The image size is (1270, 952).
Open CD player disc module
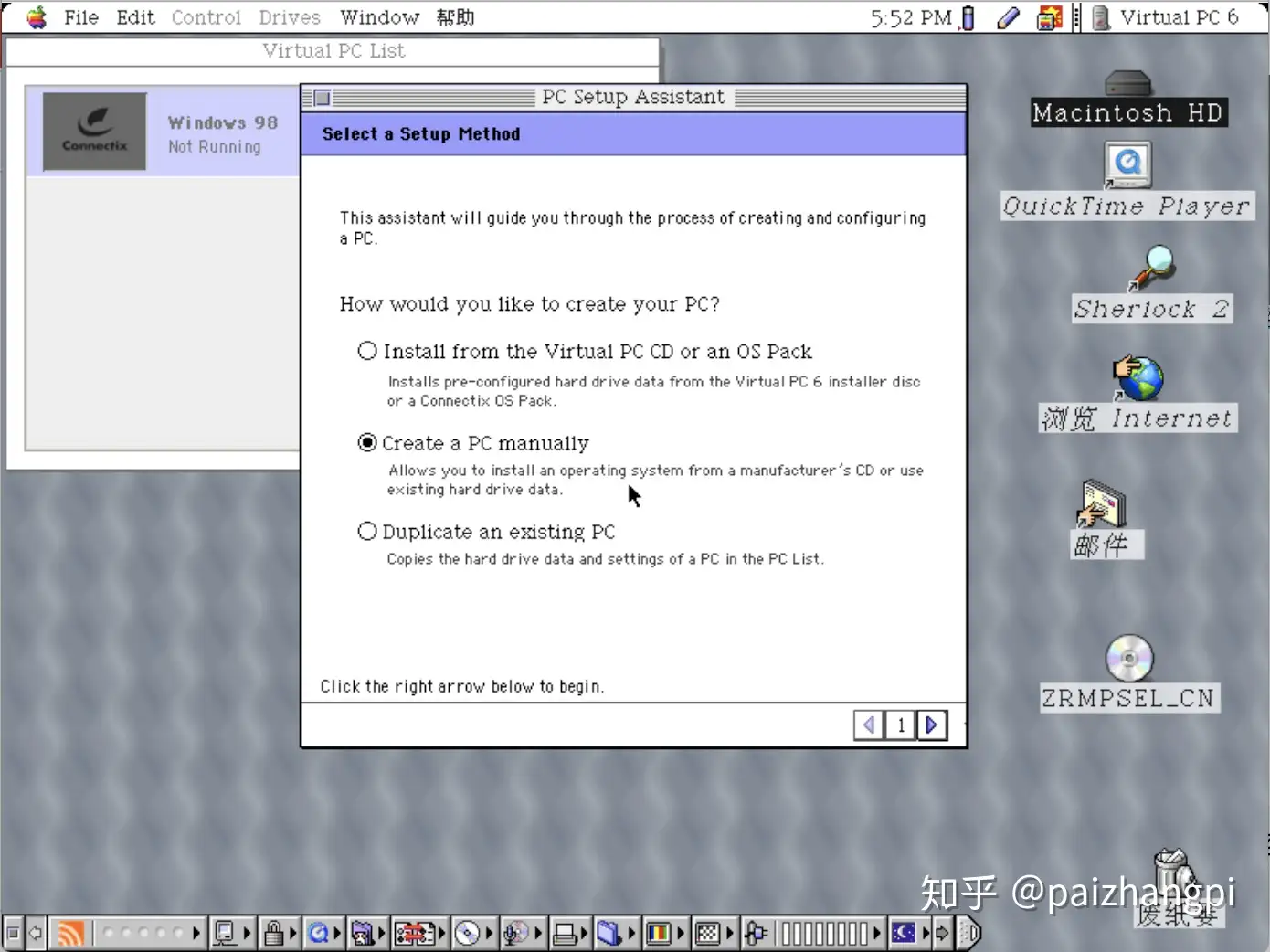pos(467,933)
